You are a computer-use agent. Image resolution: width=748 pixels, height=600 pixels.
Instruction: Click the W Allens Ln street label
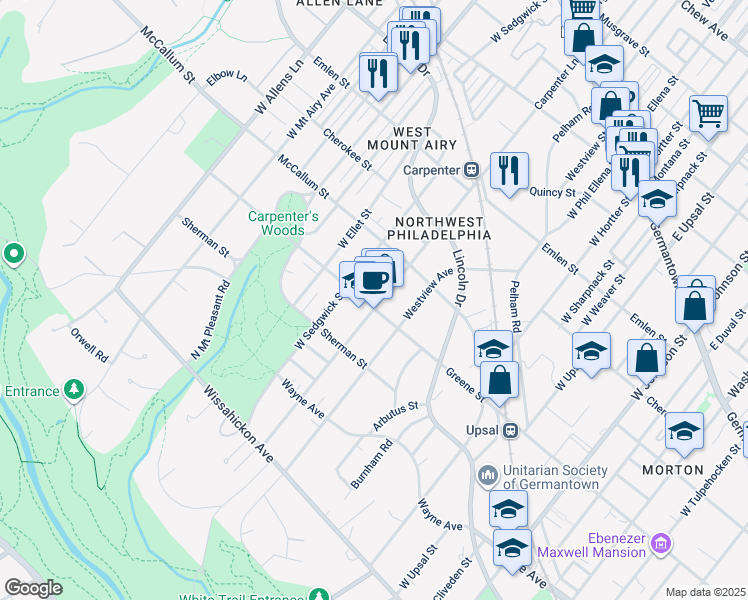279,86
